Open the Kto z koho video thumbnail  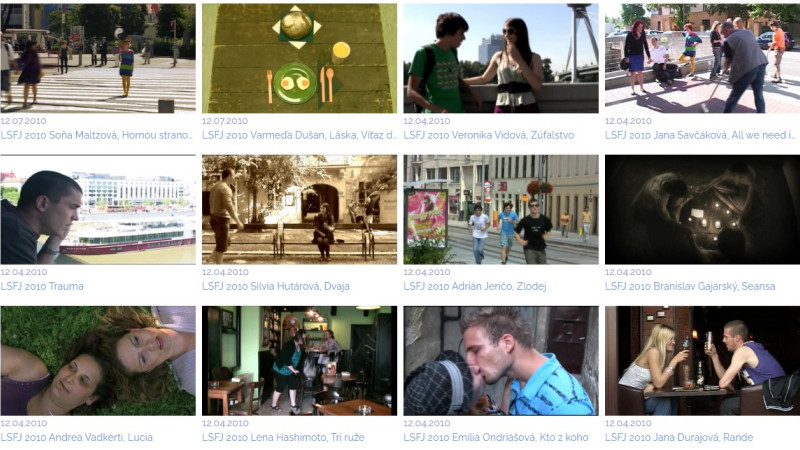pyautogui.click(x=501, y=361)
